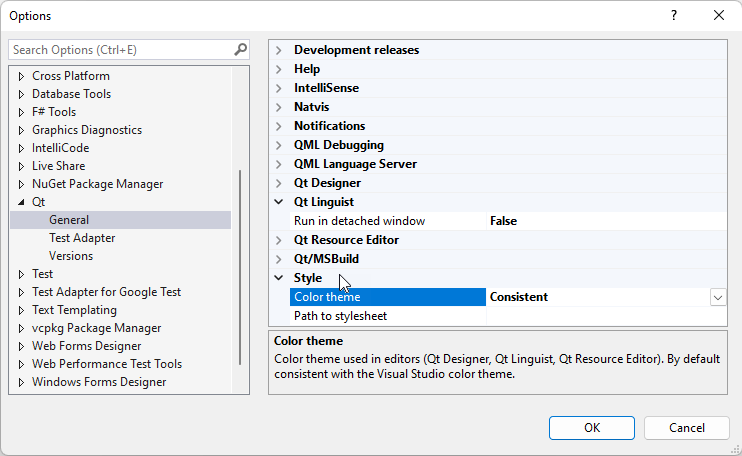Click the Cancel button

[x=687, y=428]
